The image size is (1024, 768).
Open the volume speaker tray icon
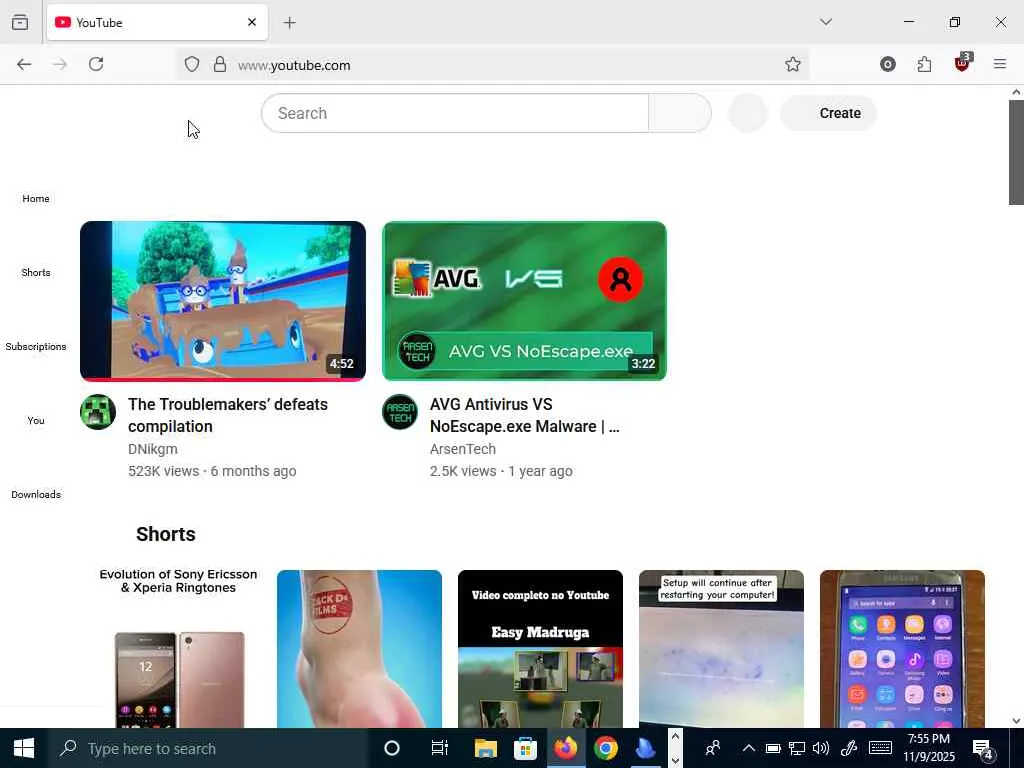click(821, 748)
